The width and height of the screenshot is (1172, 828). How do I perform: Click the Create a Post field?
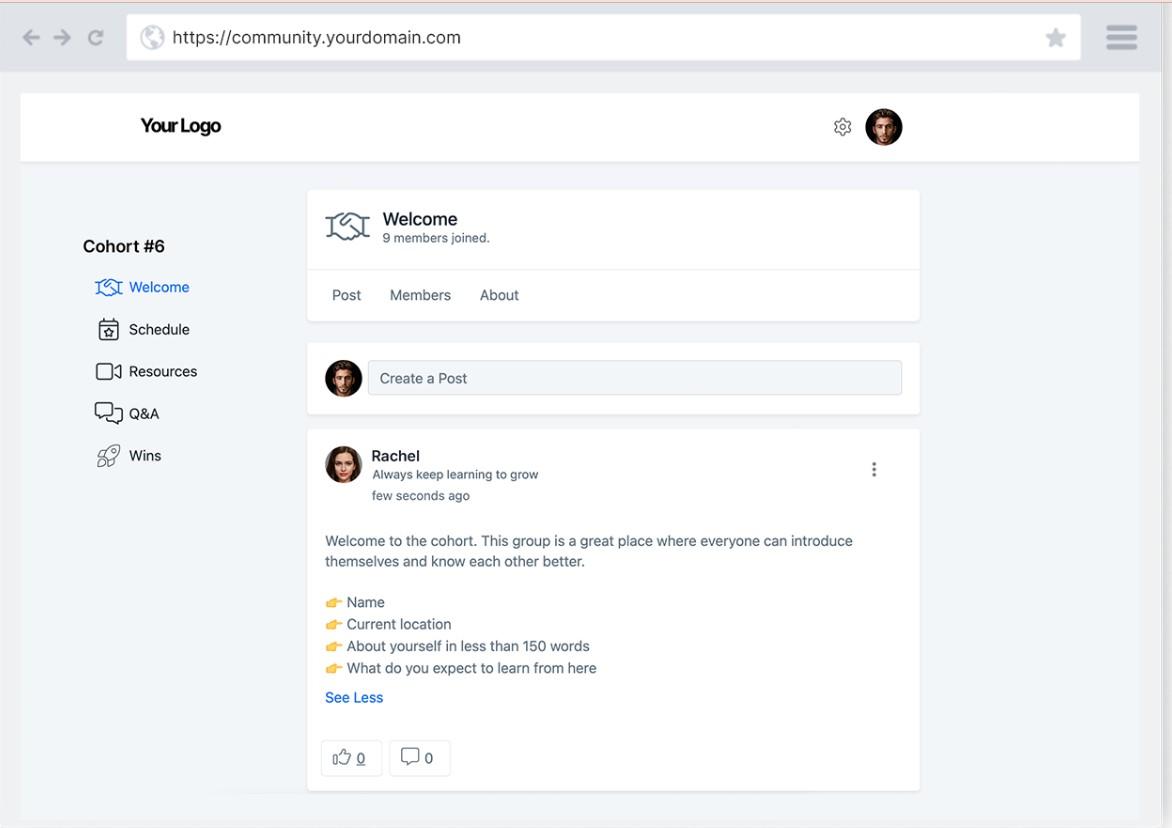point(634,378)
